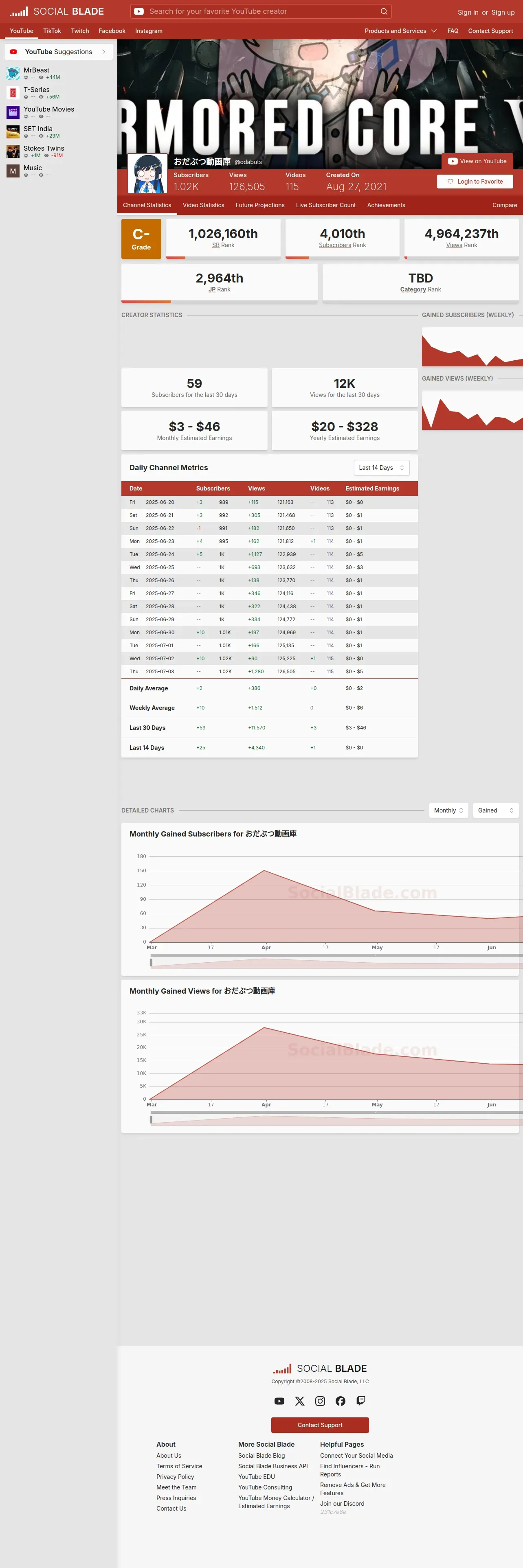Screen dimensions: 523x1568
Task: Click the Login to Favorite button
Action: pos(475,182)
